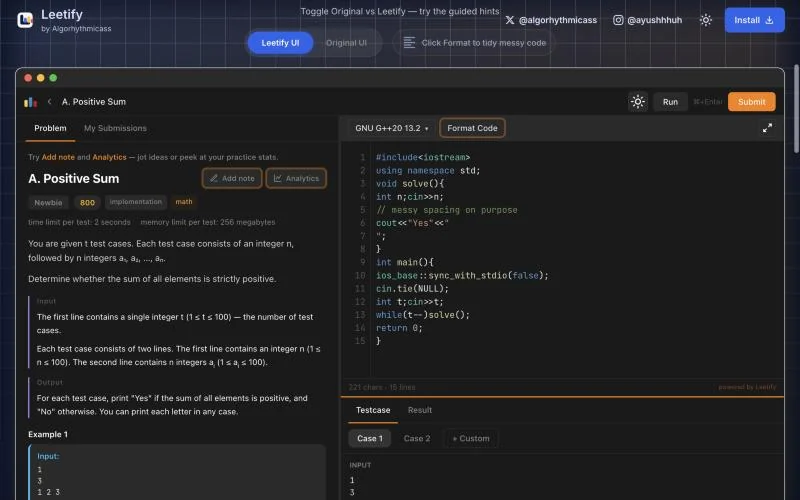Go back using the chevron arrow
The image size is (800, 500).
pos(49,102)
